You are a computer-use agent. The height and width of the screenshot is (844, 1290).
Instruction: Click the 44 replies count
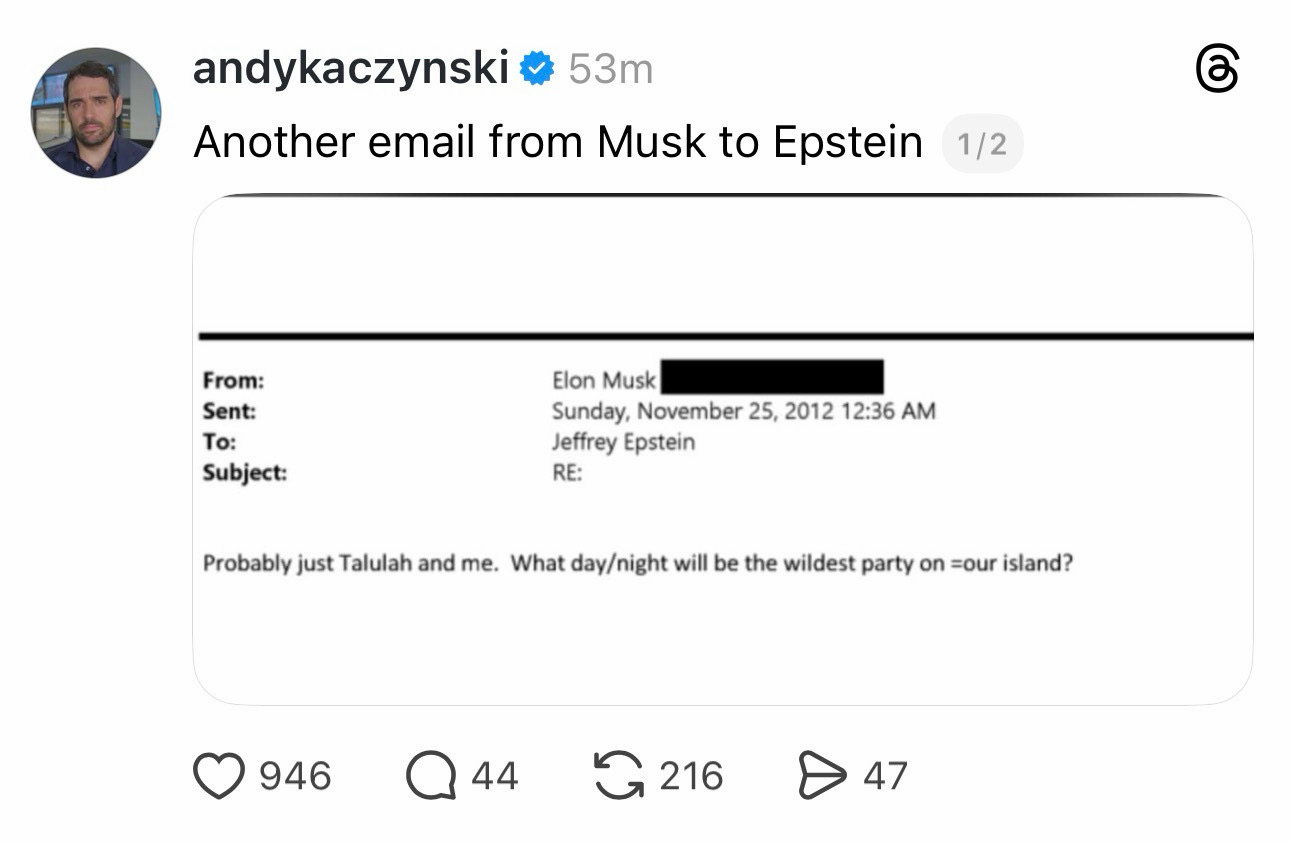(494, 776)
